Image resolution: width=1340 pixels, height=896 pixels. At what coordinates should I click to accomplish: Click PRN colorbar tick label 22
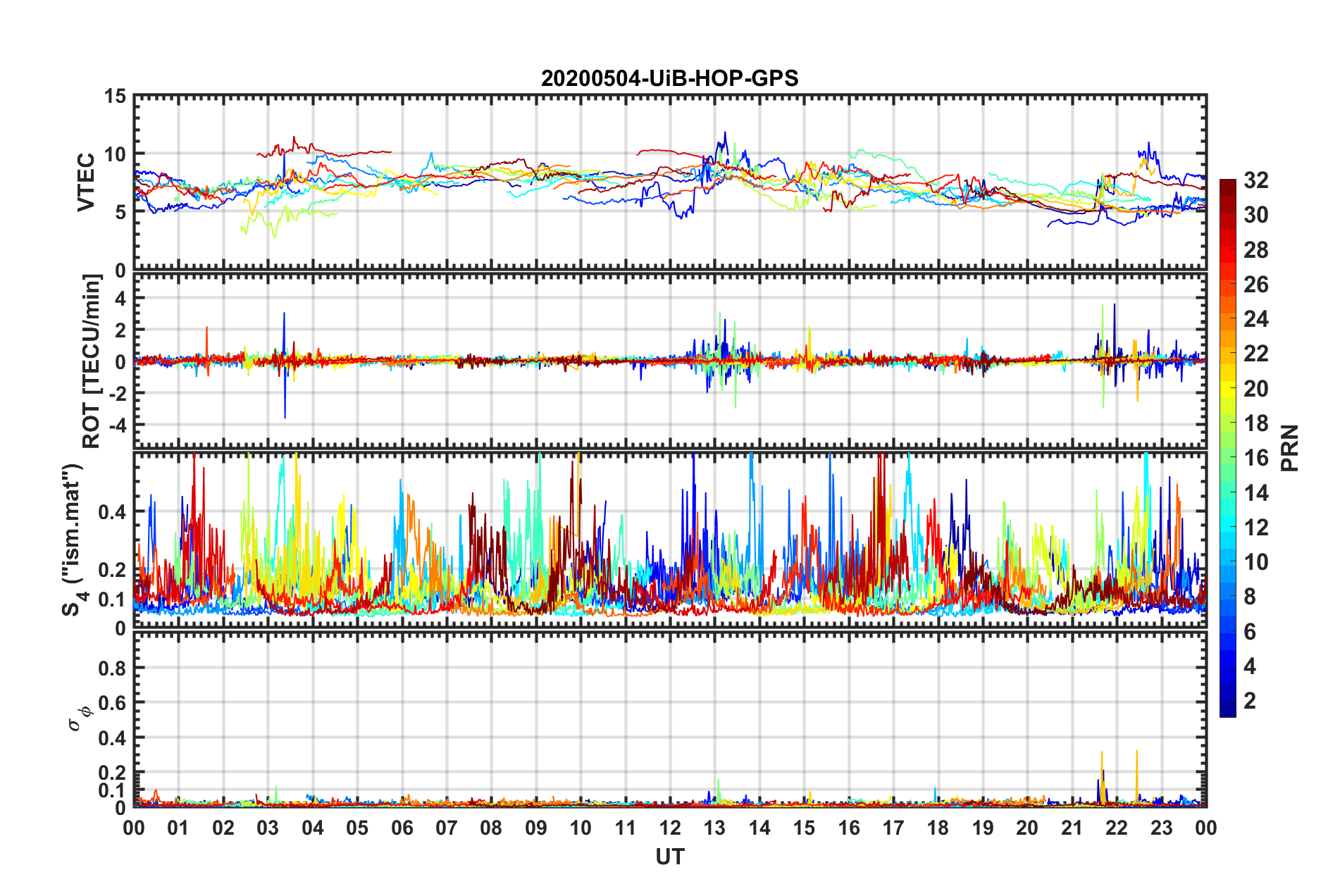pos(1255,354)
